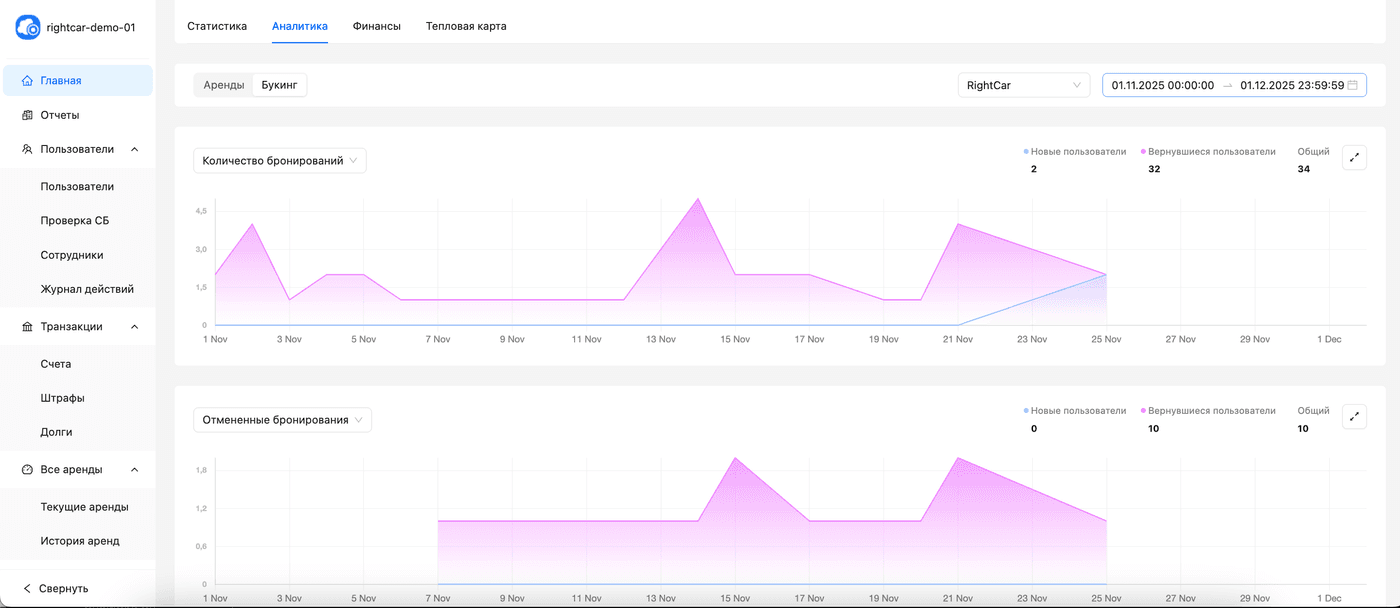Click the gauge icon beside Все аренды
The image size is (1400, 608).
(x=27, y=470)
